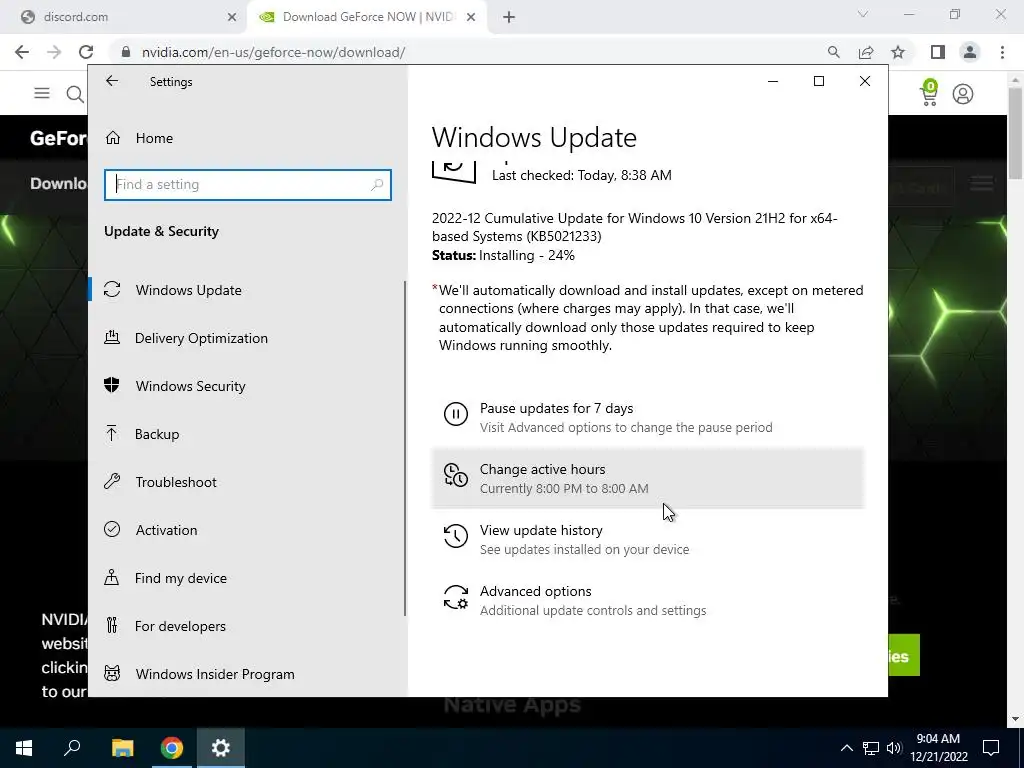Viewport: 1024px width, 768px height.
Task: Open Advanced options
Action: 648,600
